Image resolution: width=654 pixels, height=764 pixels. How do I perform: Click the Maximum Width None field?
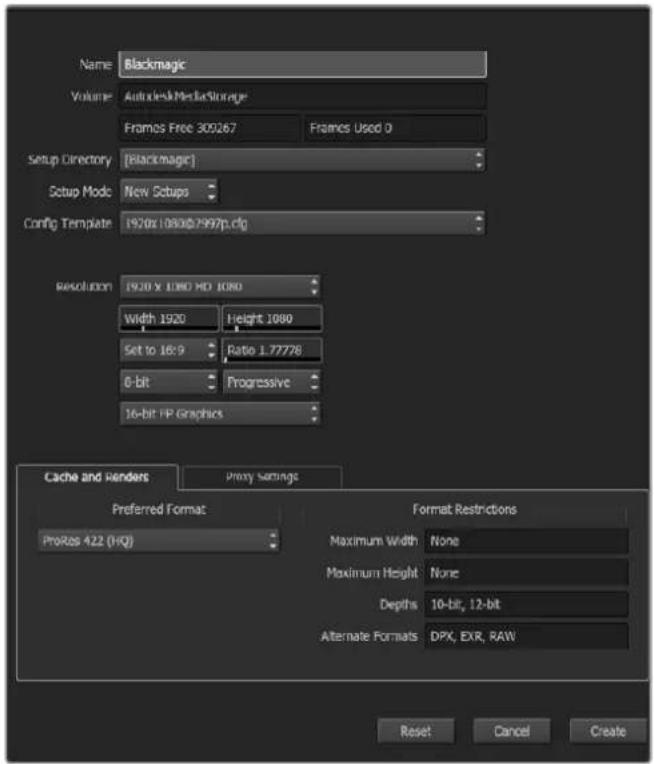(526, 541)
